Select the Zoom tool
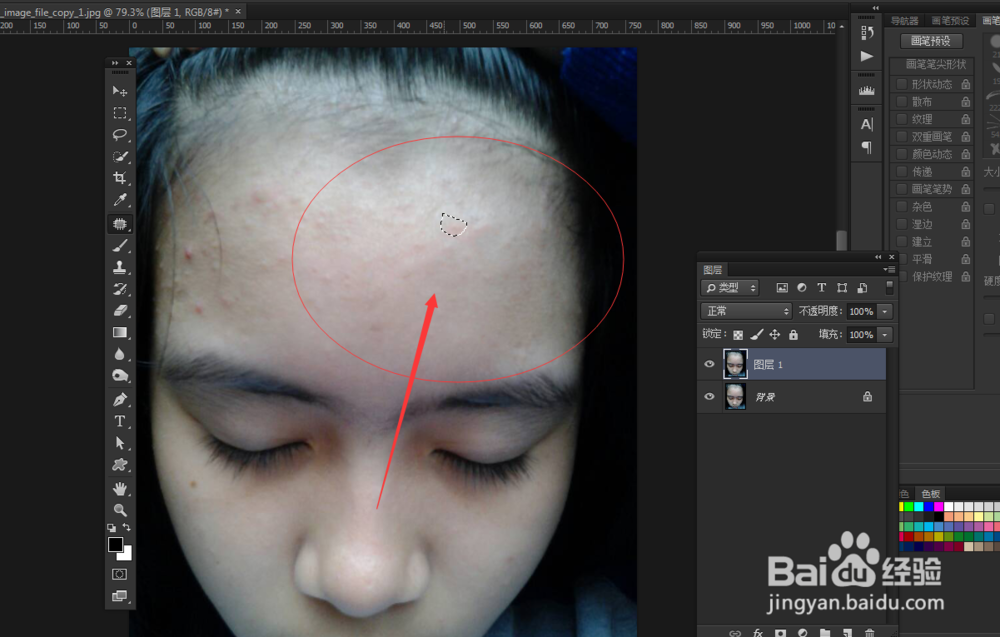Screen dimensions: 1000x637 tap(119, 510)
